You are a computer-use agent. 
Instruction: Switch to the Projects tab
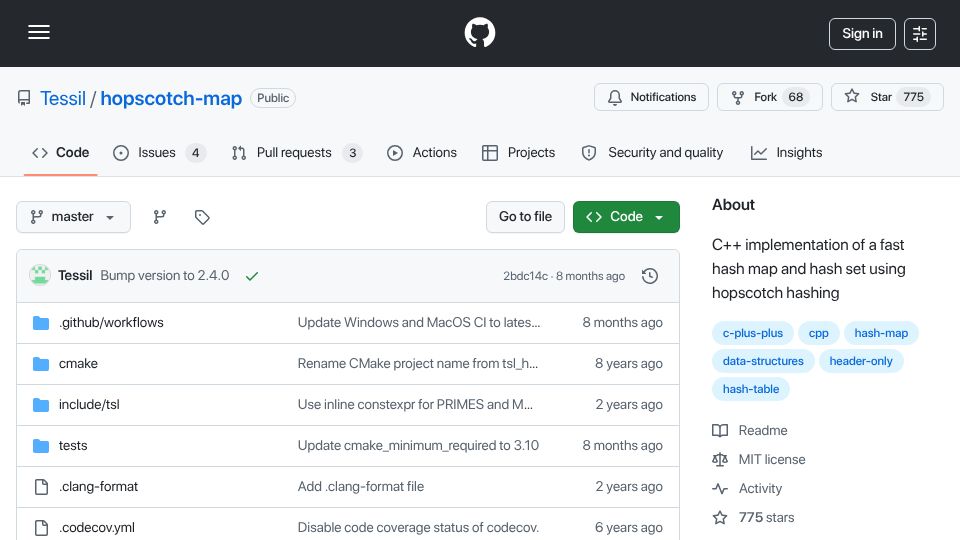coord(519,152)
